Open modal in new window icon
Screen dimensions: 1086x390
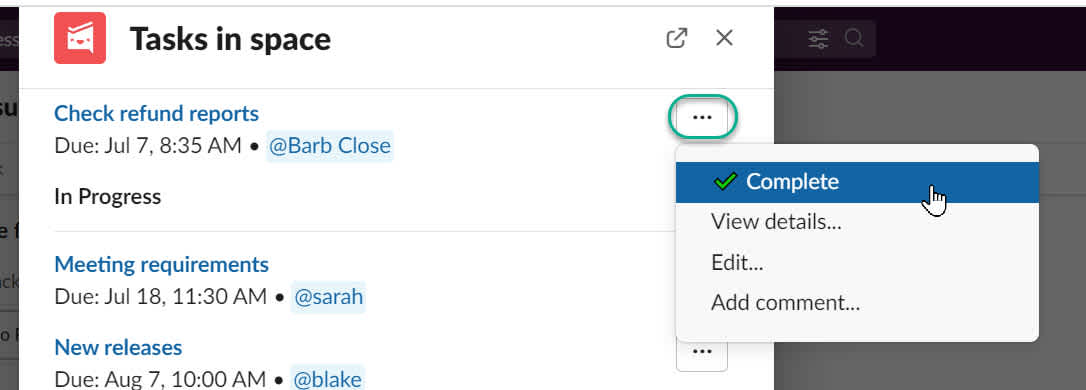click(676, 38)
